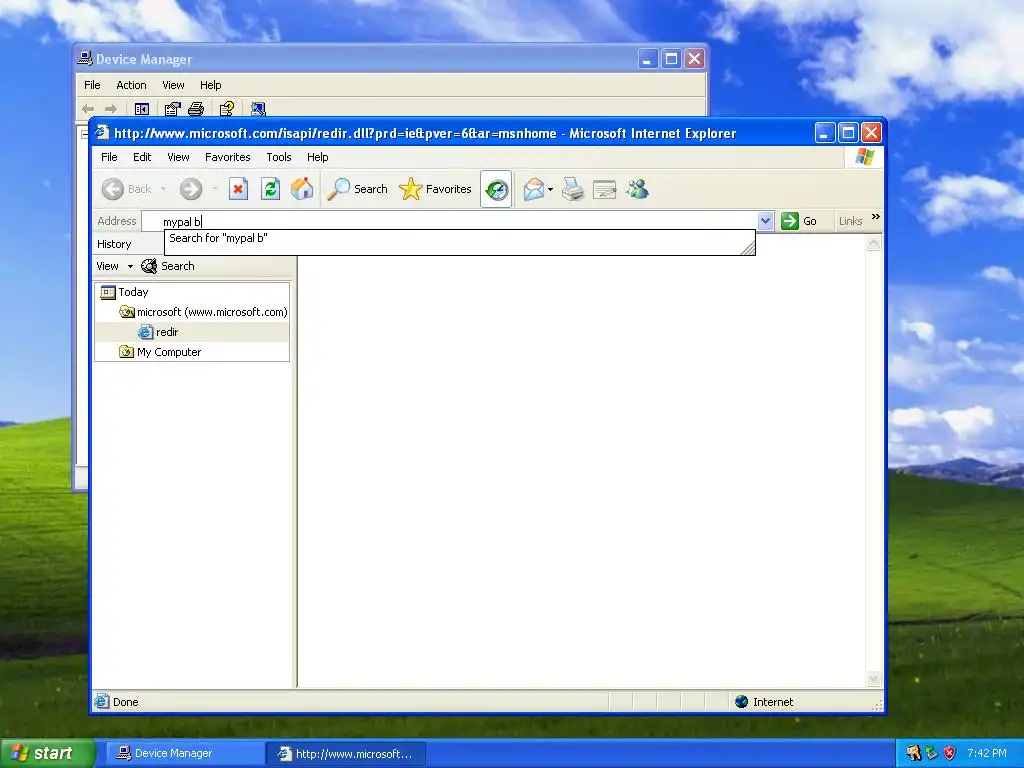Viewport: 1024px width, 768px height.
Task: Click Device Manager's Scan for hardware changes icon
Action: coord(259,109)
